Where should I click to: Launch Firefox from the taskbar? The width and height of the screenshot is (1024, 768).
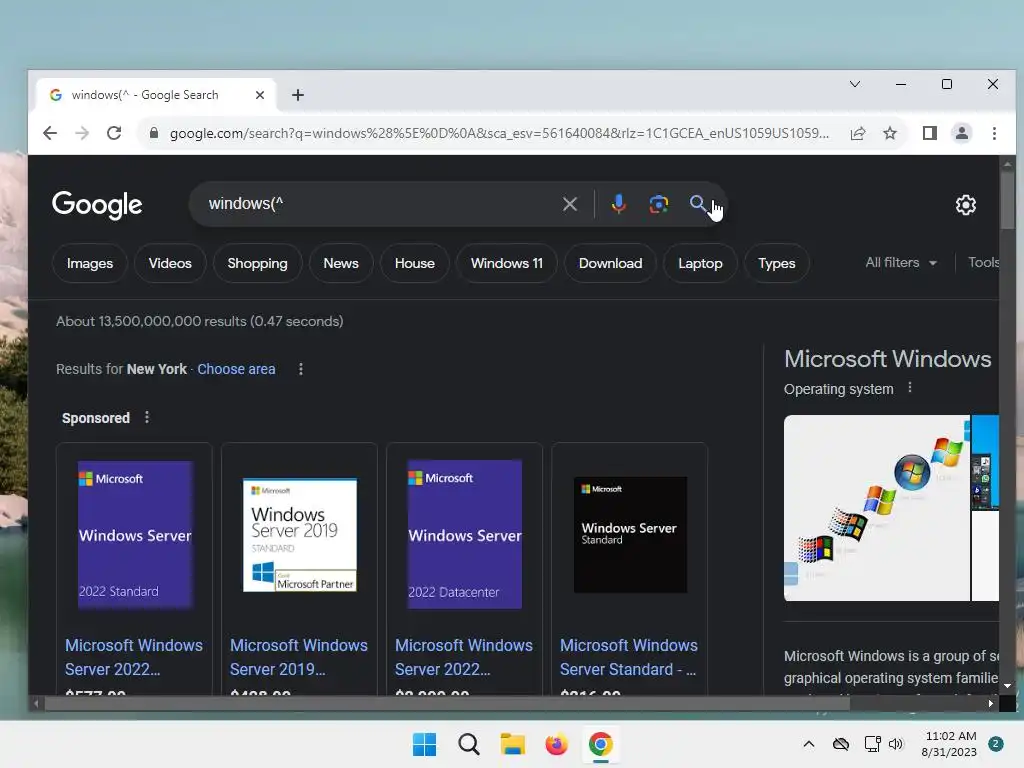pyautogui.click(x=556, y=744)
